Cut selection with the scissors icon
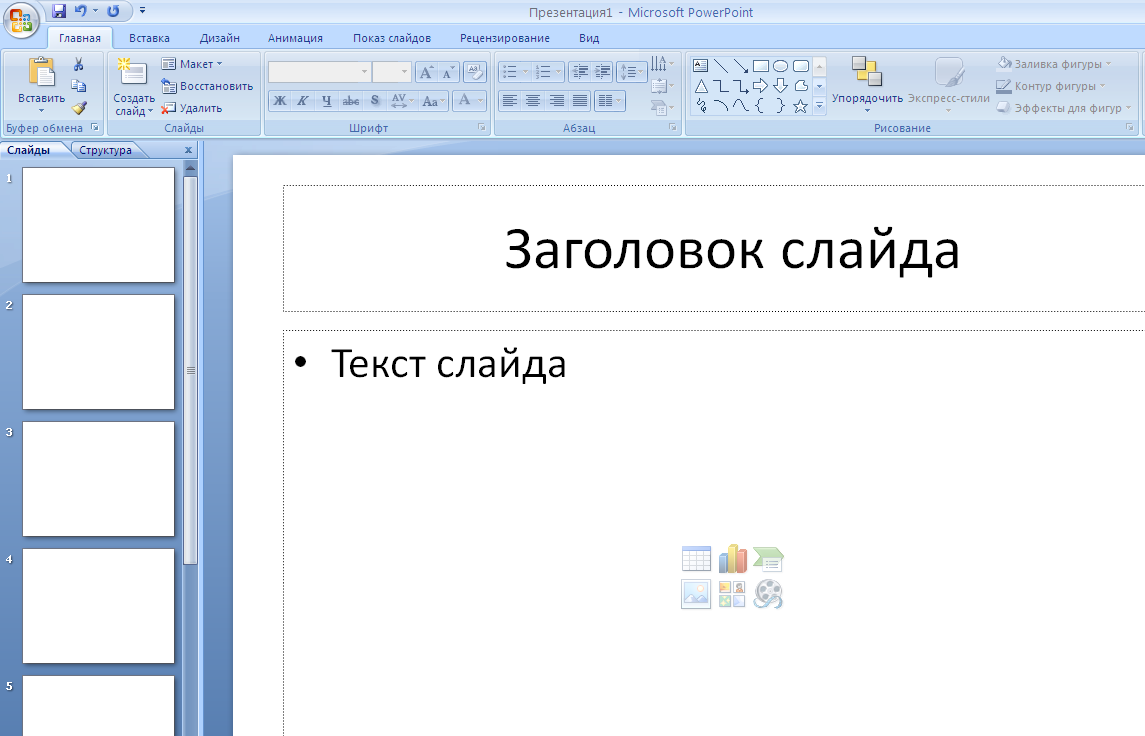Screen dimensions: 1145x736 [x=79, y=65]
